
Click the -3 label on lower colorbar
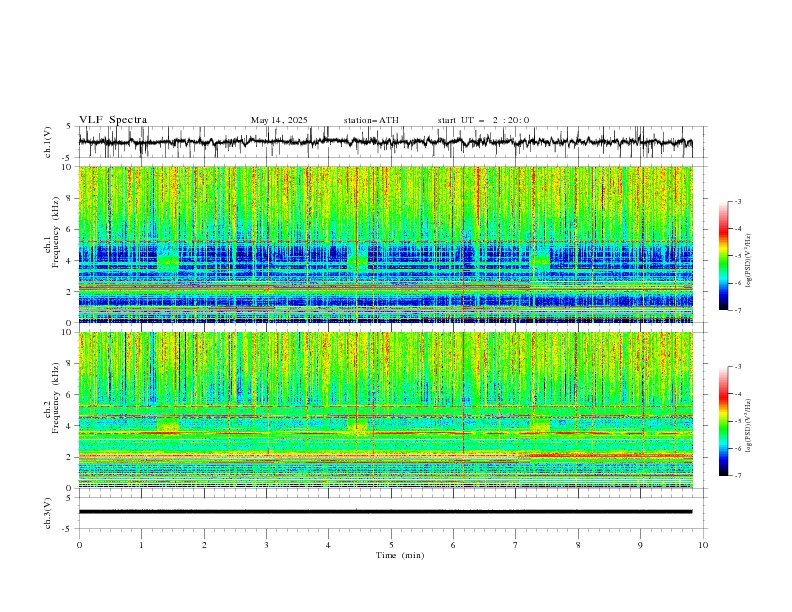pos(738,367)
